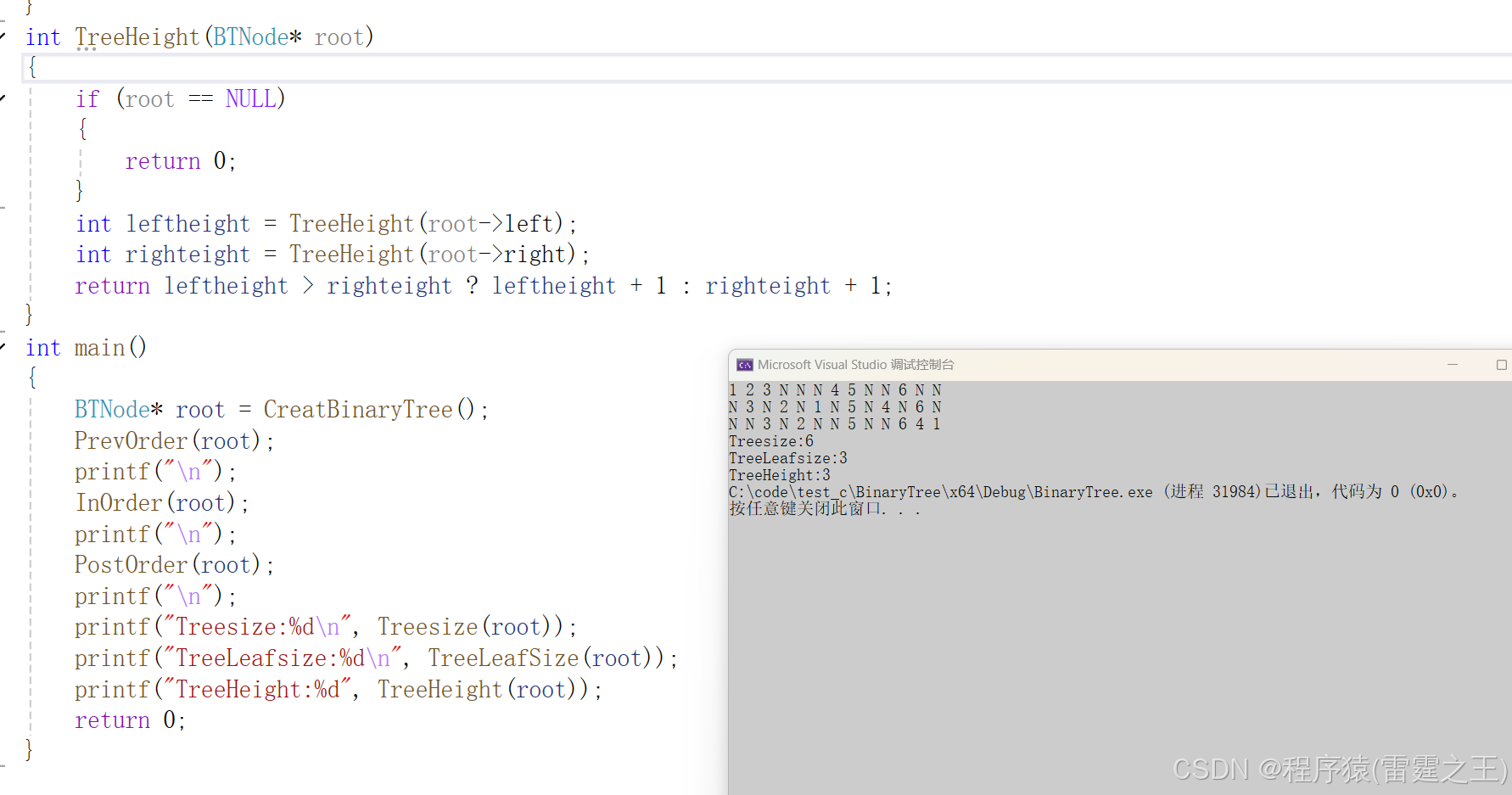Select console line 'N N 3 N 2 N N 5 N N 6 4 1'
Viewport: 1512px width, 795px height.
(x=835, y=424)
